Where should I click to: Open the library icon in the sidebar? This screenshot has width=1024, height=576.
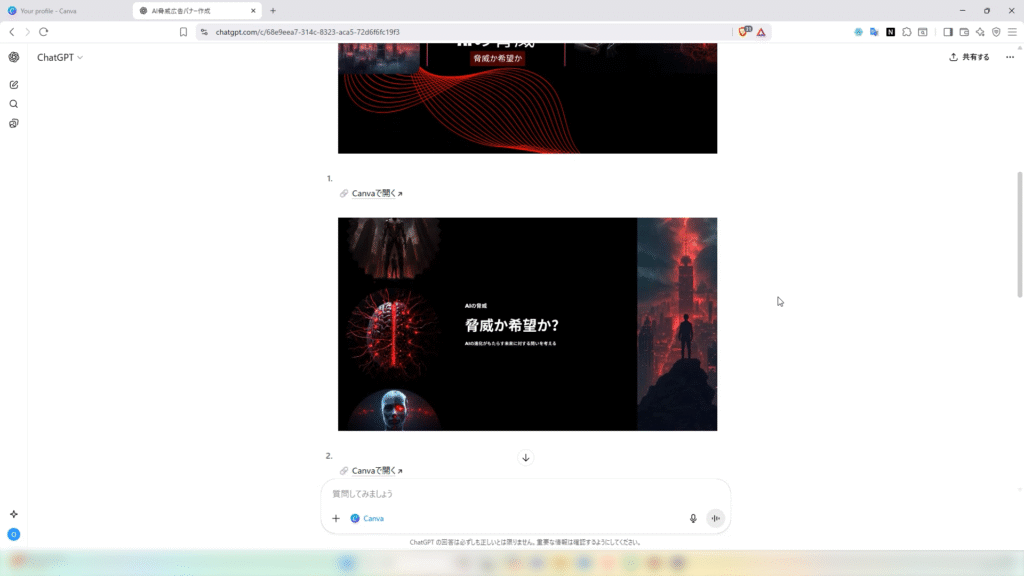coord(14,124)
